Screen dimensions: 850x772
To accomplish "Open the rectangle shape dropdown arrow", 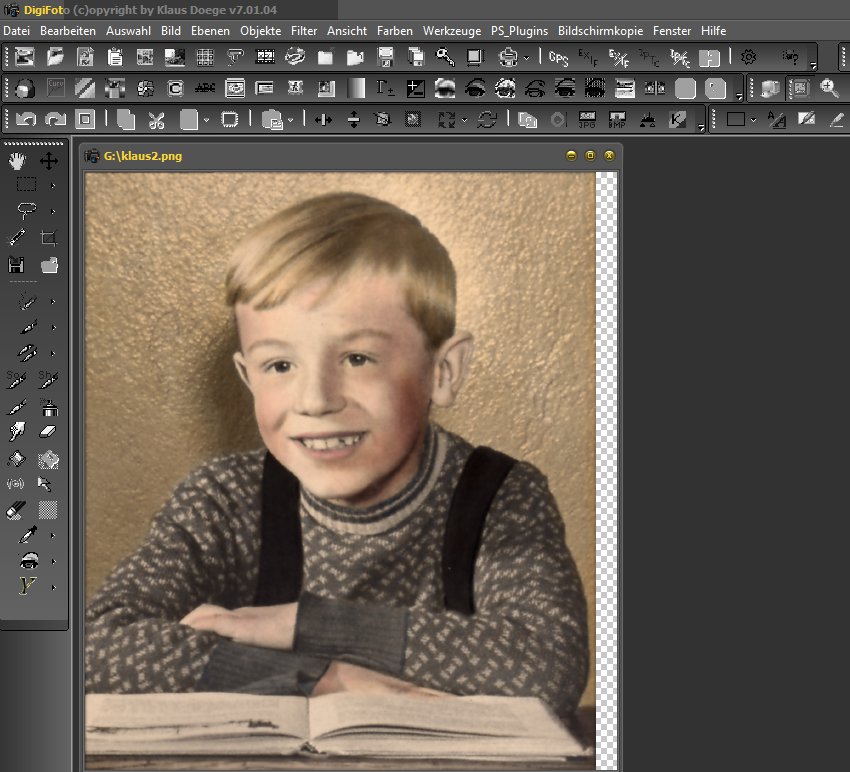I will click(754, 120).
